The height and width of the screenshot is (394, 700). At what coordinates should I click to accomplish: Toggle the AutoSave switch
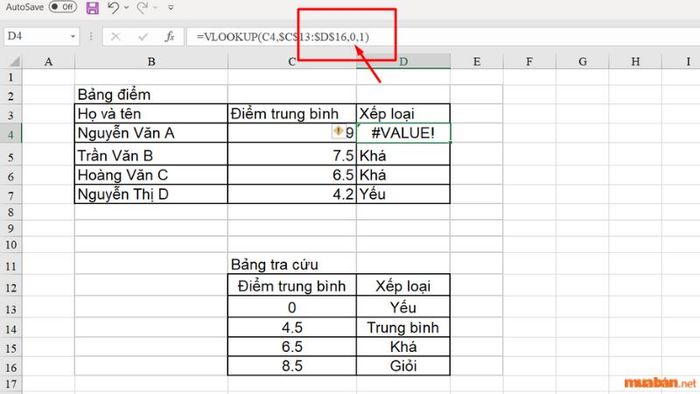coord(62,7)
